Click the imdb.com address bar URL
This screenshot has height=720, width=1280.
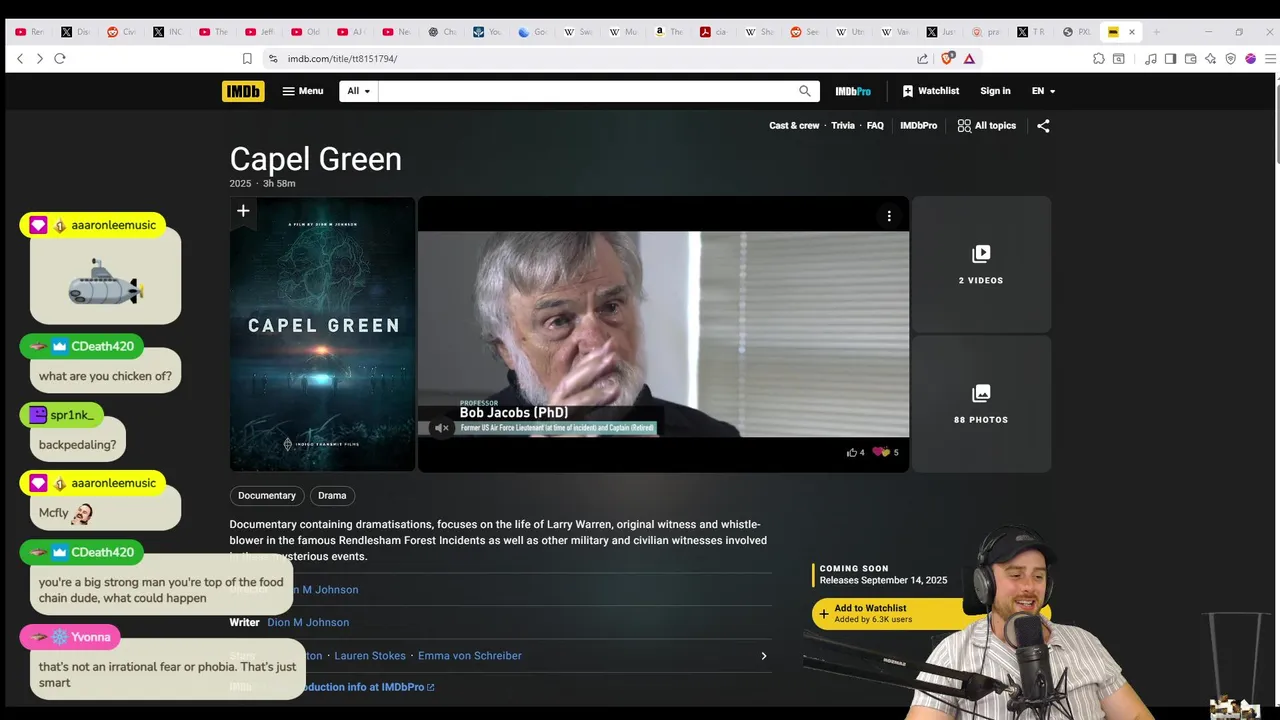pos(342,59)
